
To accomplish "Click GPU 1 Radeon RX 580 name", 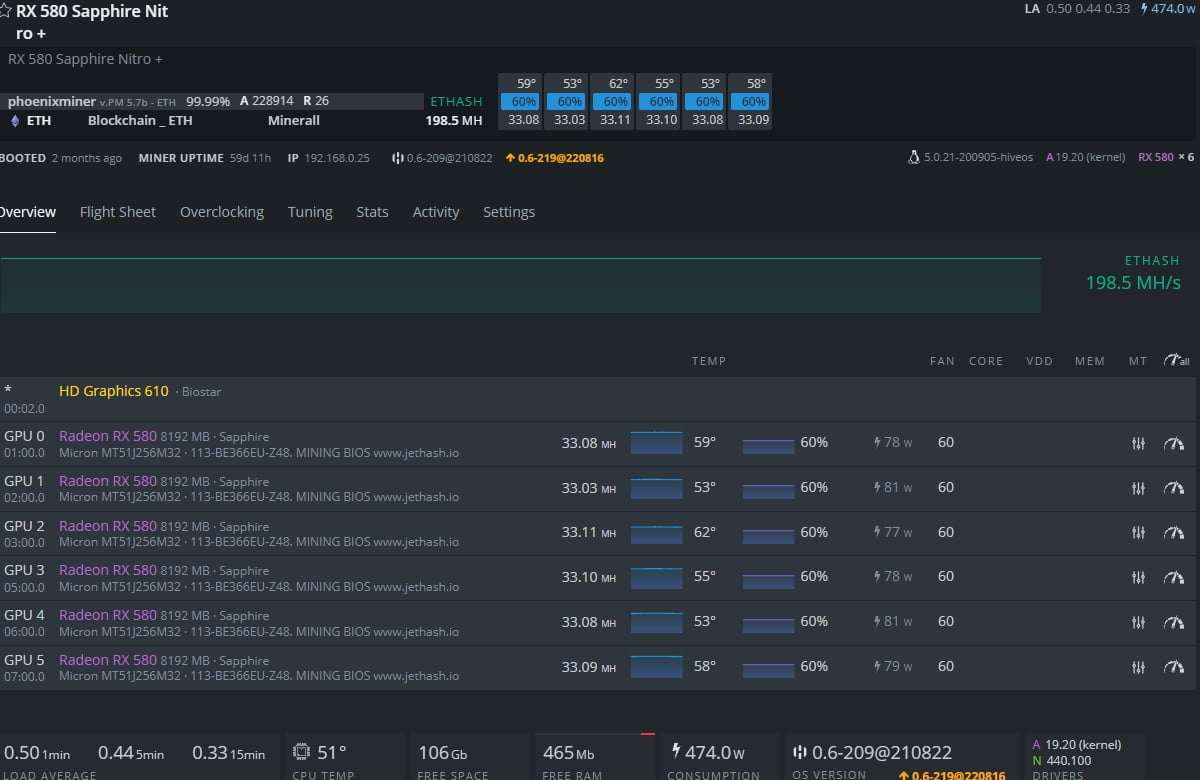I will click(108, 481).
